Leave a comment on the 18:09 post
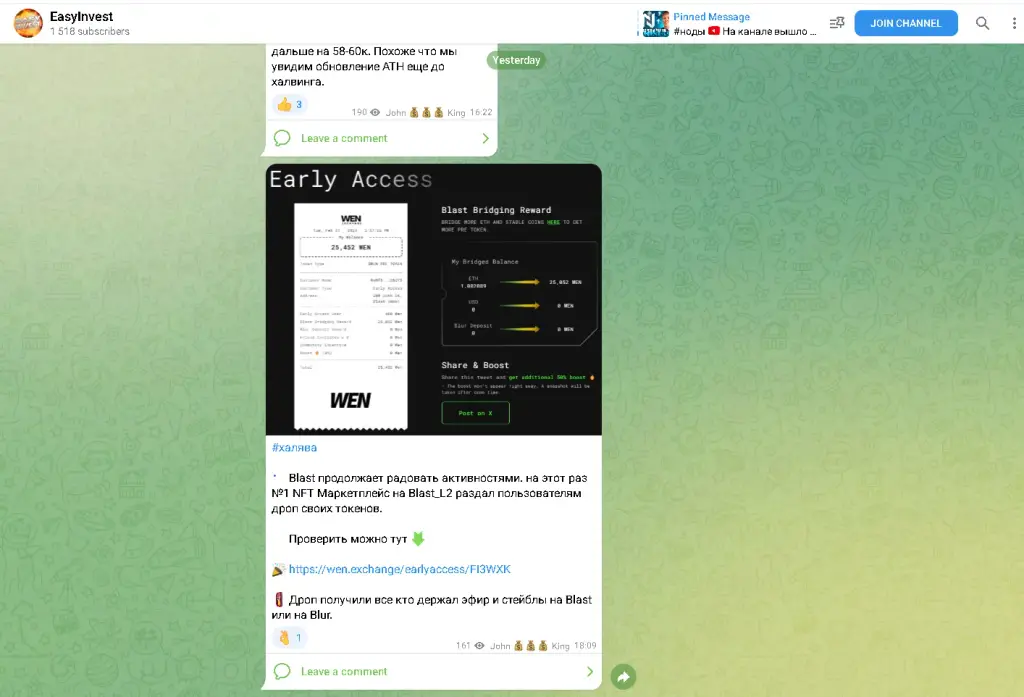The width and height of the screenshot is (1024, 697). pyautogui.click(x=344, y=672)
